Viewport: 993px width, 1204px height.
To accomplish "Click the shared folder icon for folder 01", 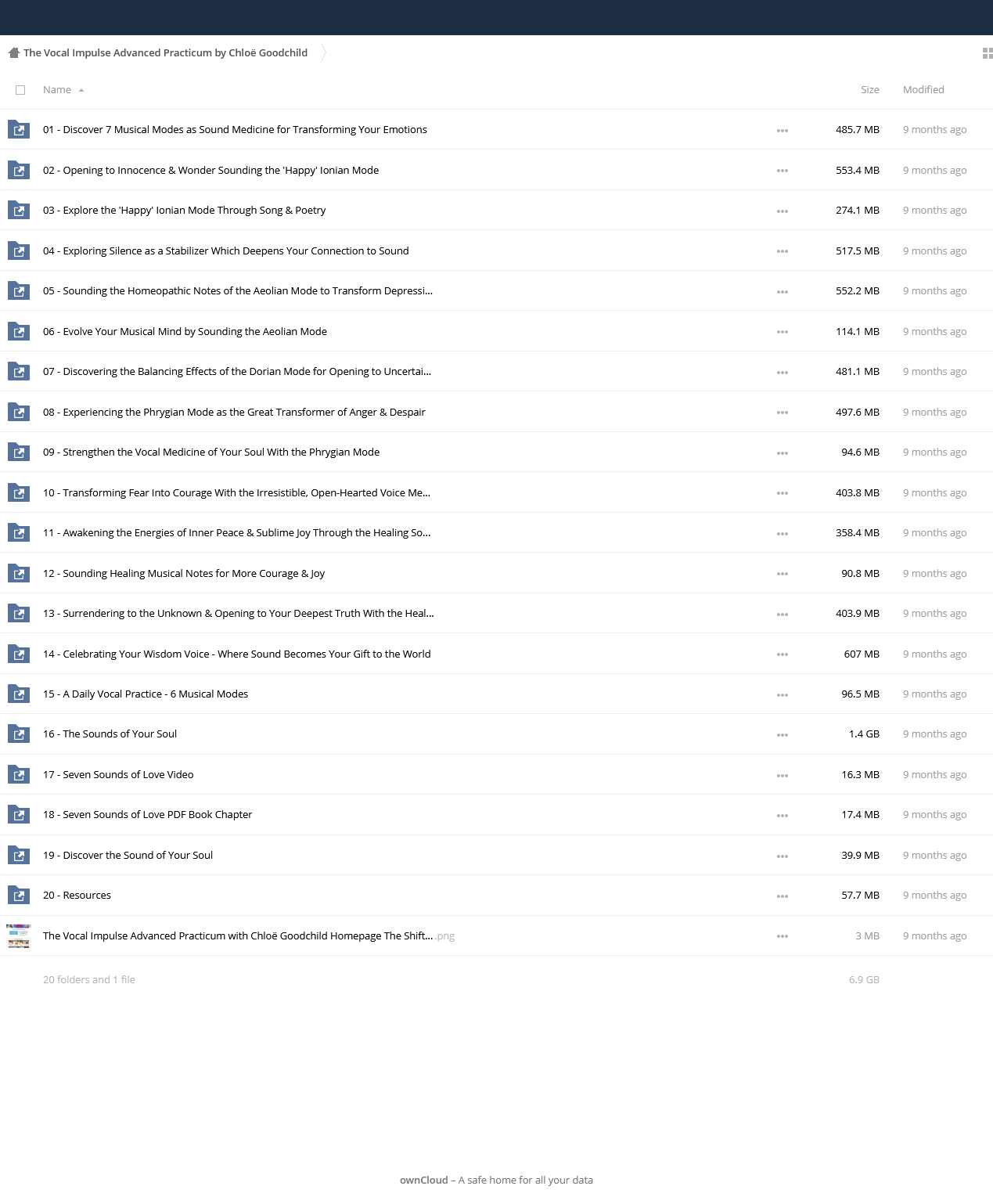I will click(19, 130).
